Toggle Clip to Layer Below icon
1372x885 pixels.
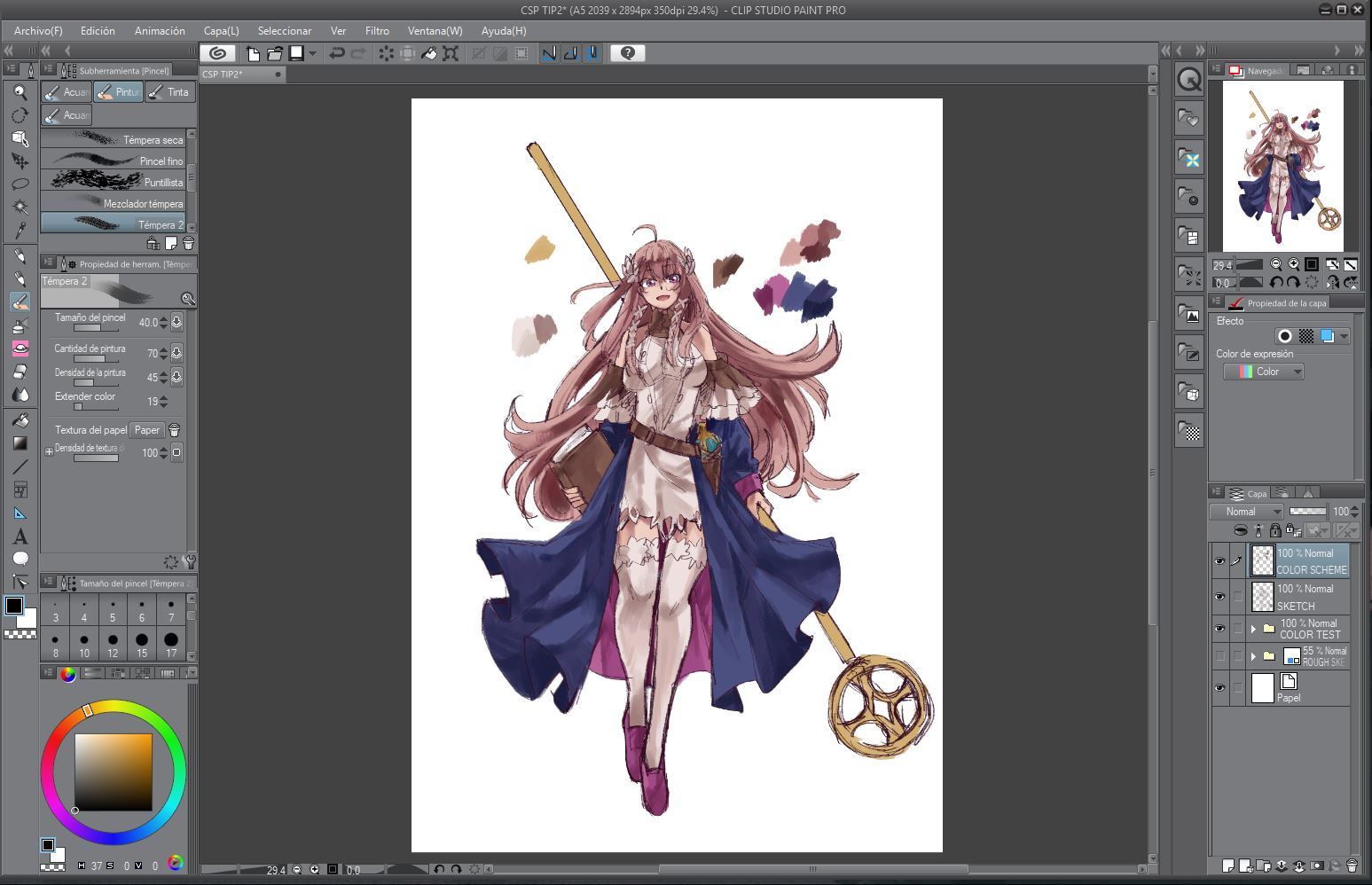pos(1241,530)
